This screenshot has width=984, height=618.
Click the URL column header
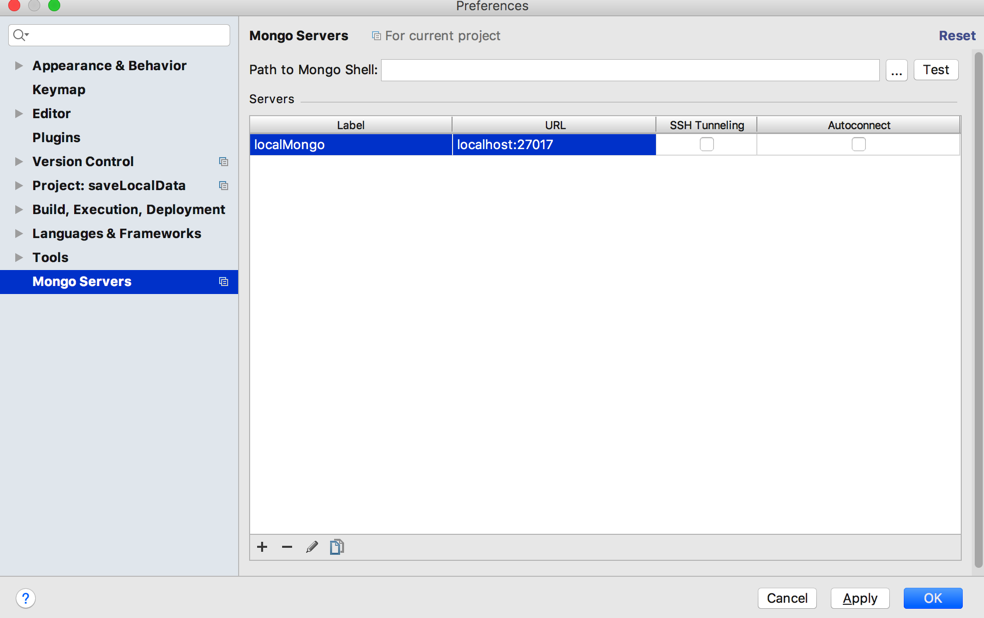point(555,125)
